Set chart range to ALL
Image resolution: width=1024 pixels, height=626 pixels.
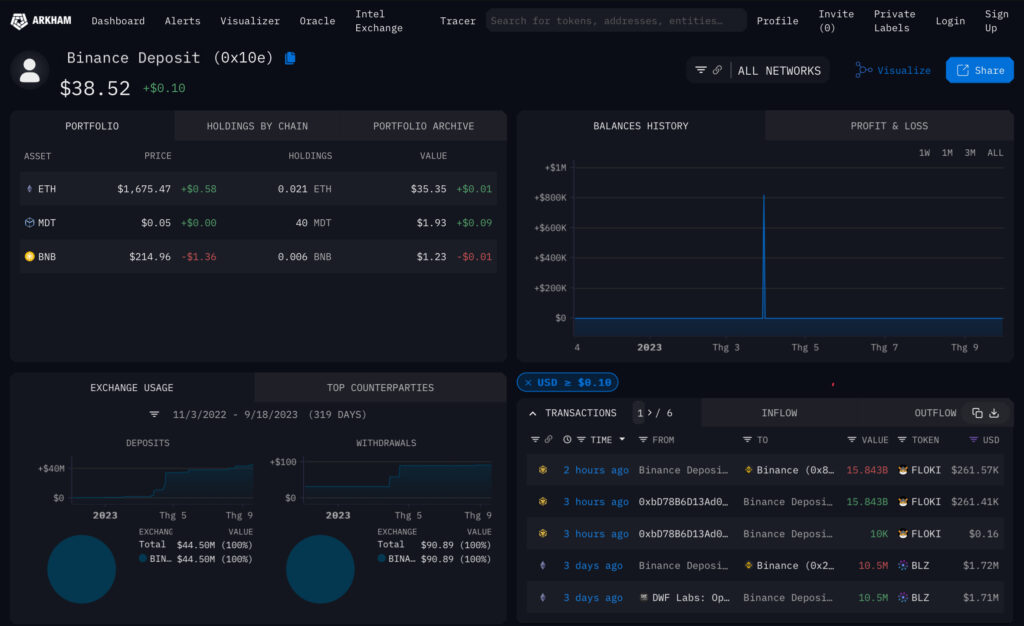[x=995, y=153]
